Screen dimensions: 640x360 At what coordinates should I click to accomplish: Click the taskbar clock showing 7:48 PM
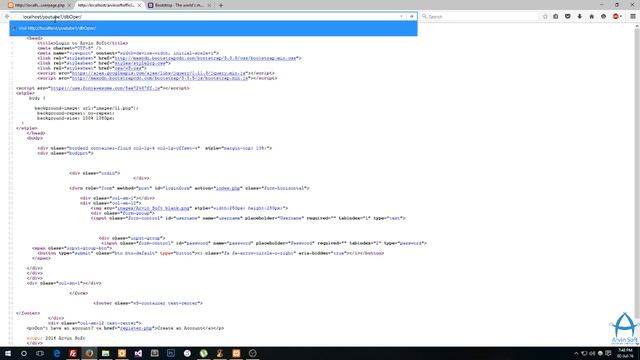625,353
